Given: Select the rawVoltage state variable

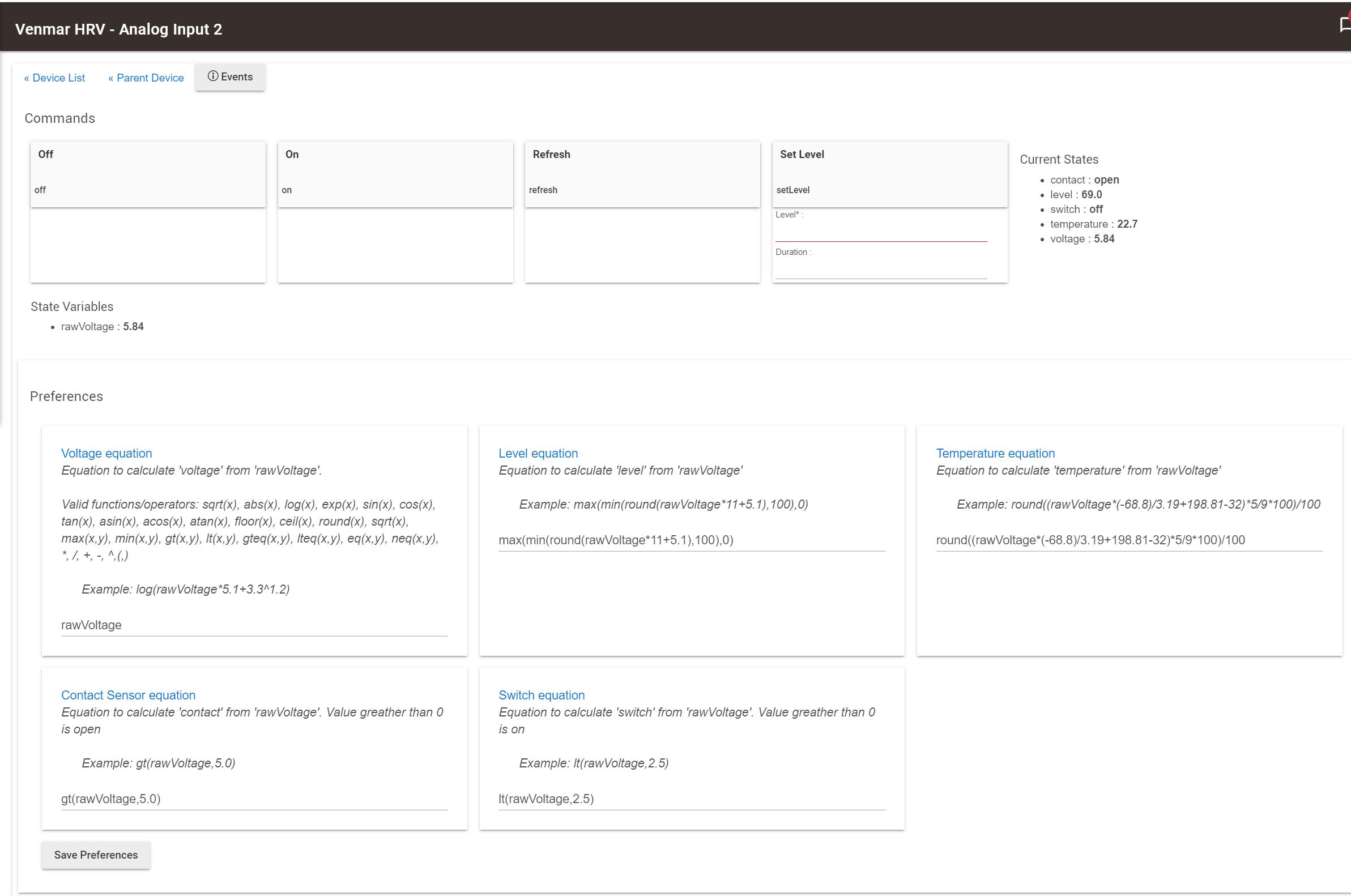Looking at the screenshot, I should (103, 326).
